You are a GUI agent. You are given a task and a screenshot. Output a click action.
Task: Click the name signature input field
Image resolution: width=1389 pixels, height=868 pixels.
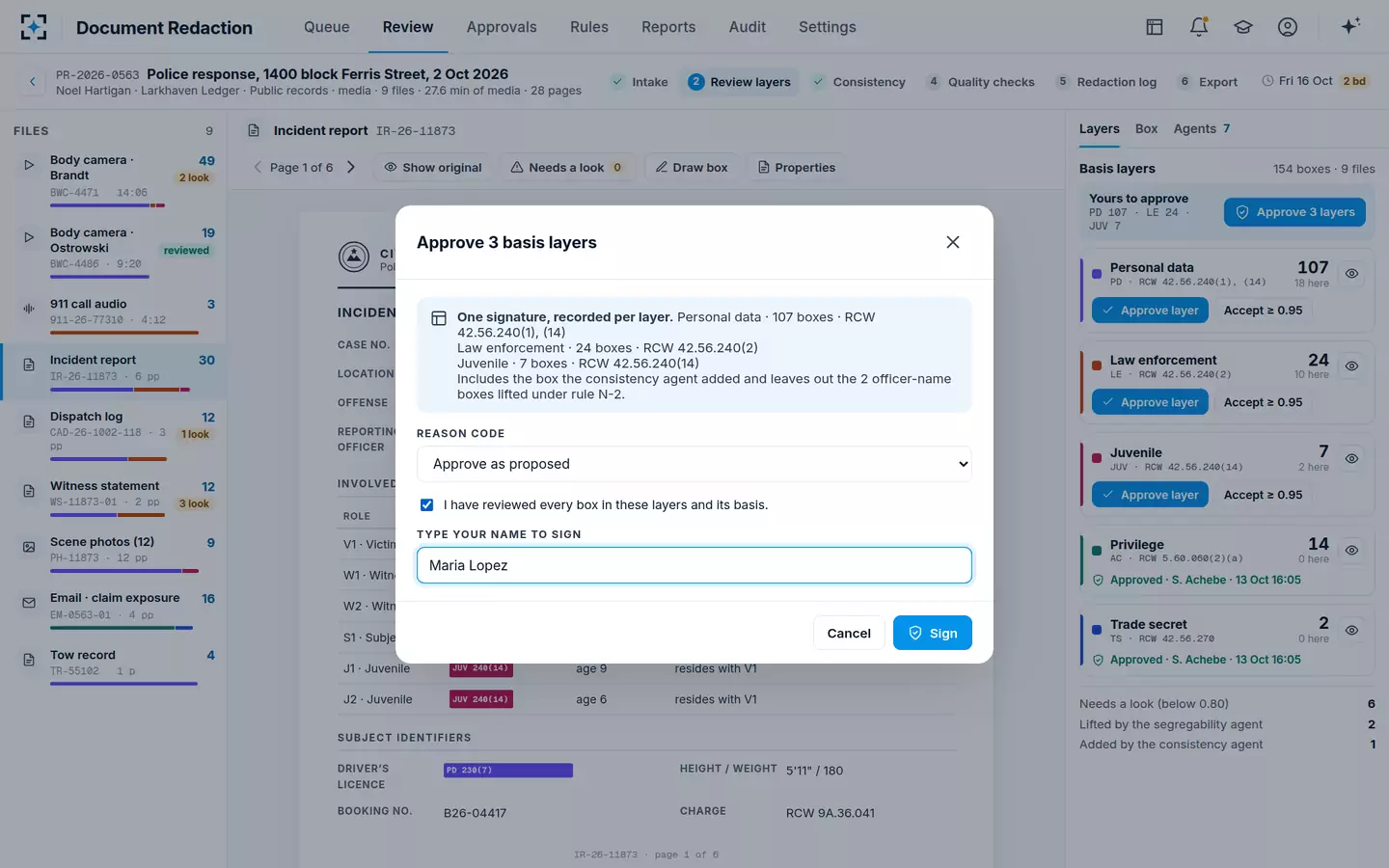[x=694, y=565]
